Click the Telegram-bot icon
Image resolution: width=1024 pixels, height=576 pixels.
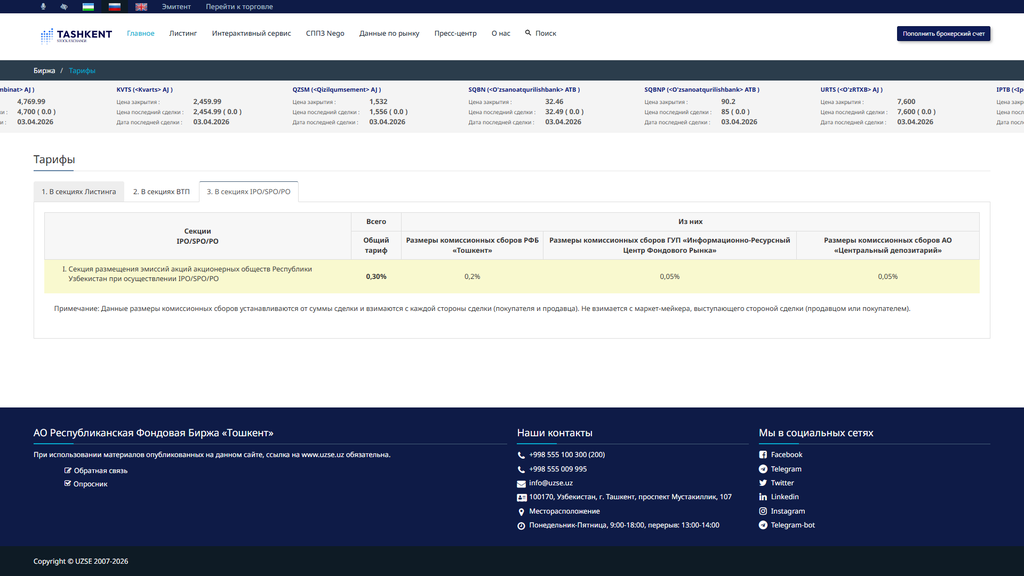coord(763,525)
